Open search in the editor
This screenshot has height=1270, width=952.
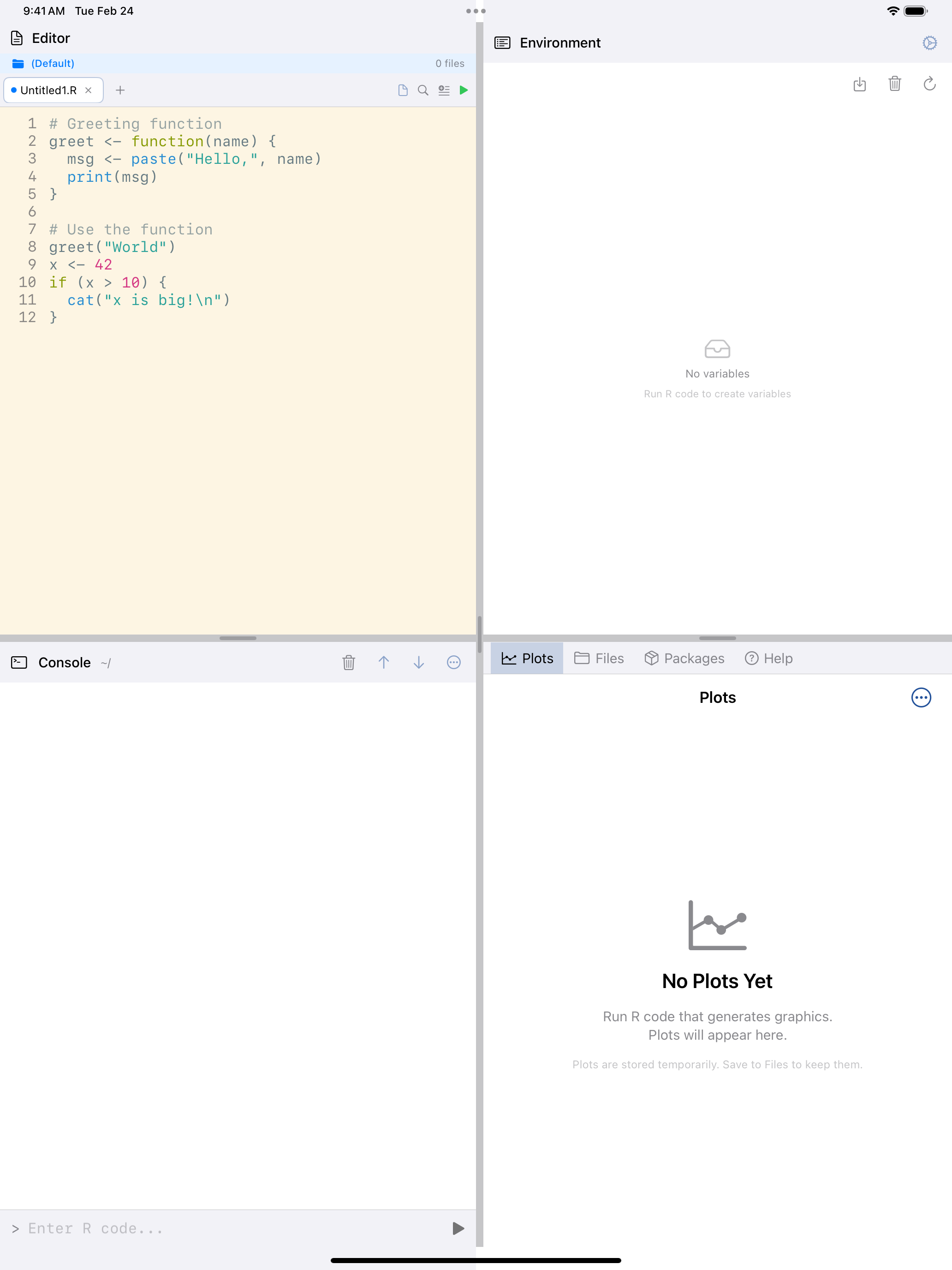(x=423, y=90)
